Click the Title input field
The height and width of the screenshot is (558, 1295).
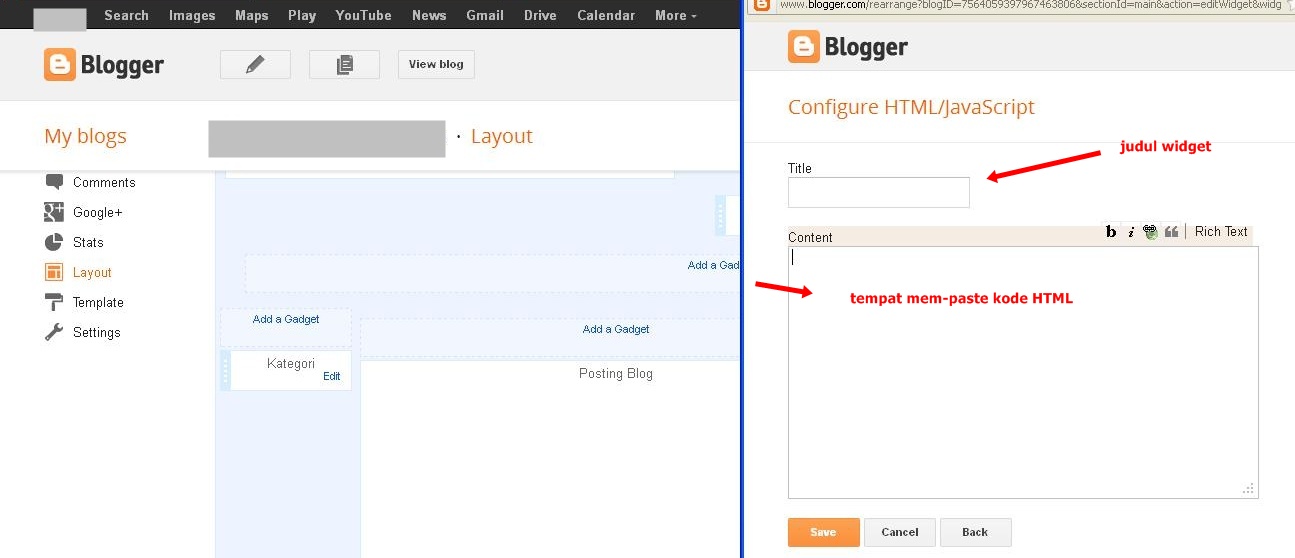879,192
